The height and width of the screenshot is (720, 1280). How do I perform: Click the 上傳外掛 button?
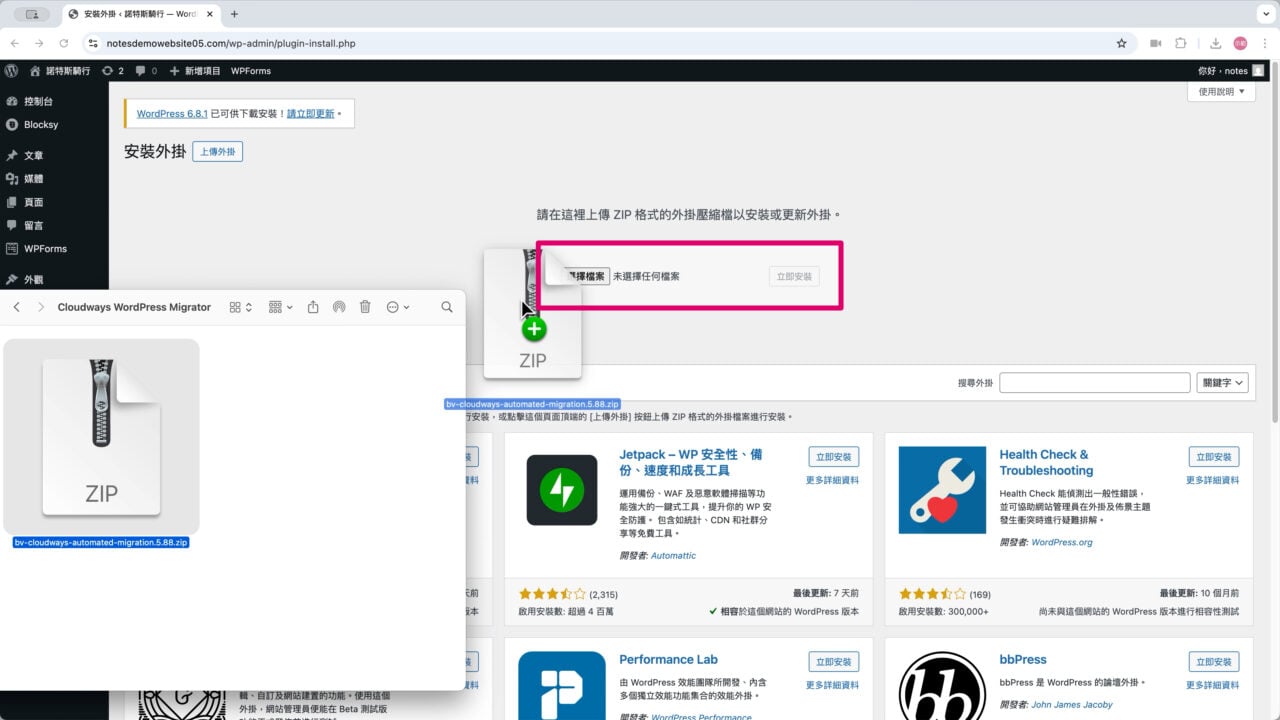218,152
